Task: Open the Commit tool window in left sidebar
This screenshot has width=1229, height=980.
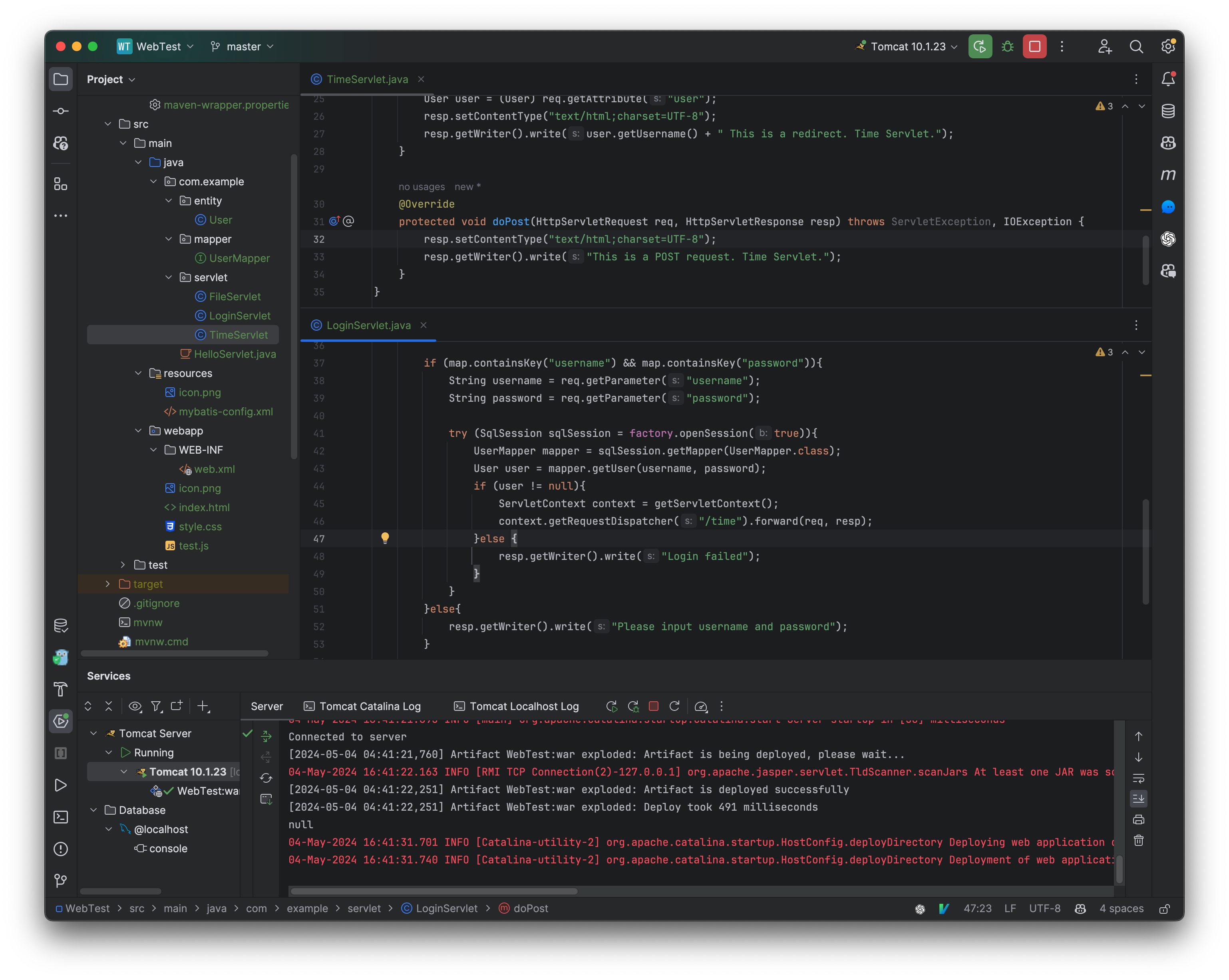Action: pyautogui.click(x=61, y=111)
